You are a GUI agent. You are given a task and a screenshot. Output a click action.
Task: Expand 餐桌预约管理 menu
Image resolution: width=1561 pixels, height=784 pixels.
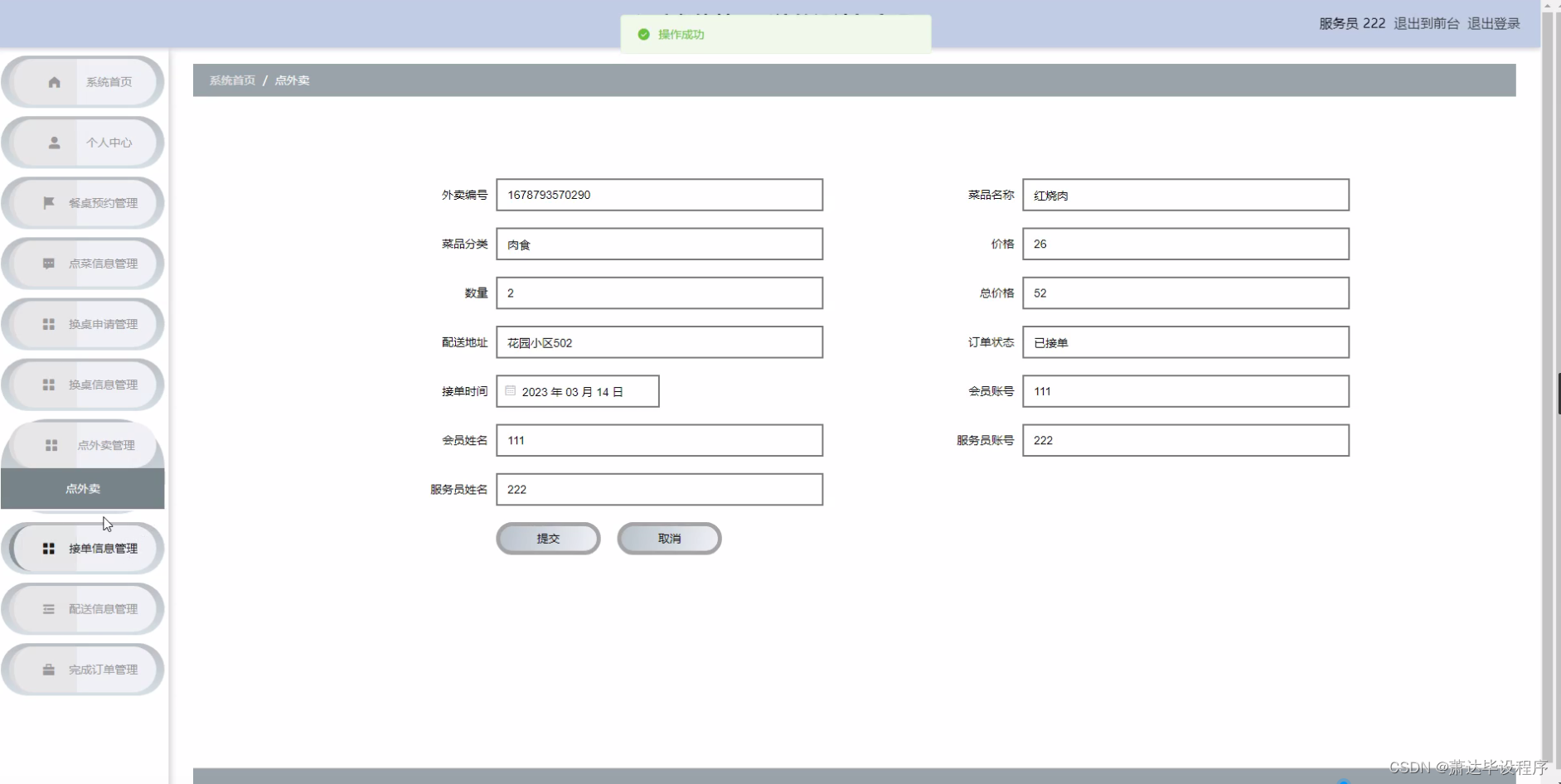tap(83, 203)
